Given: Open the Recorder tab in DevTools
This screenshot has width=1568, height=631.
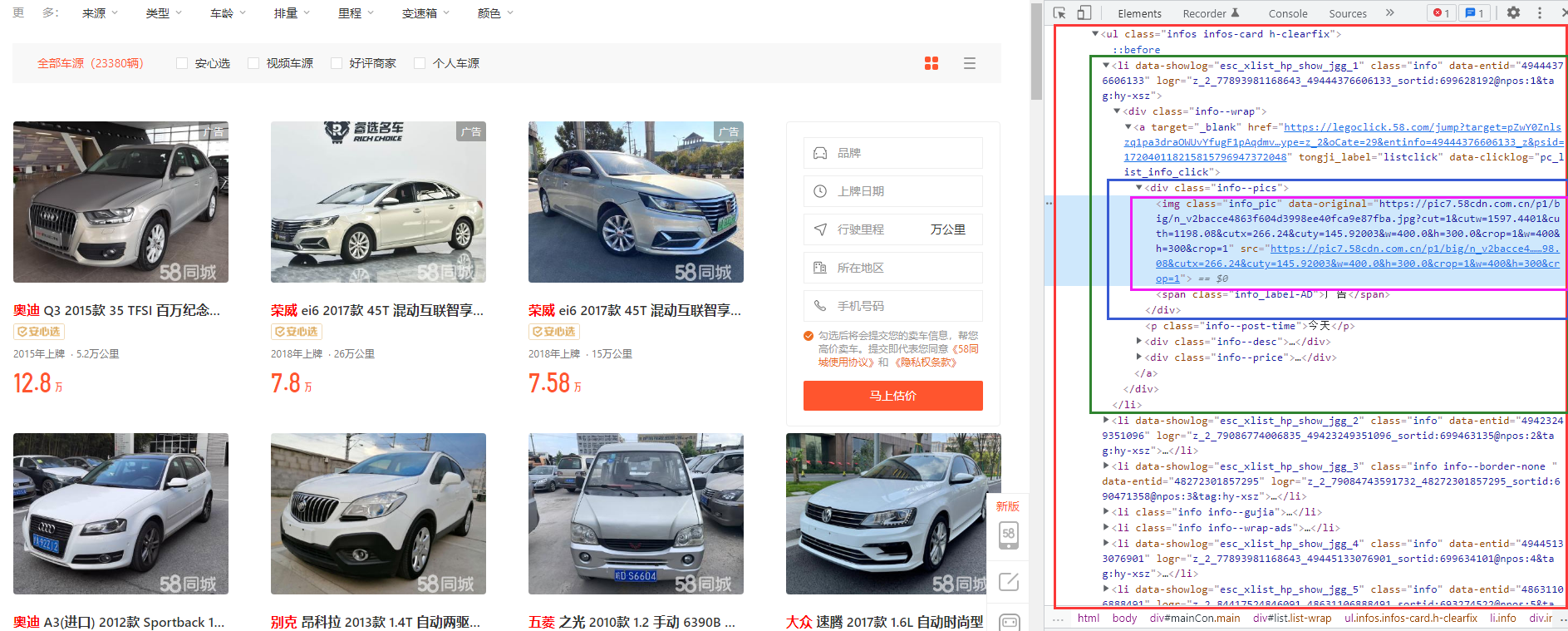Looking at the screenshot, I should point(1211,13).
